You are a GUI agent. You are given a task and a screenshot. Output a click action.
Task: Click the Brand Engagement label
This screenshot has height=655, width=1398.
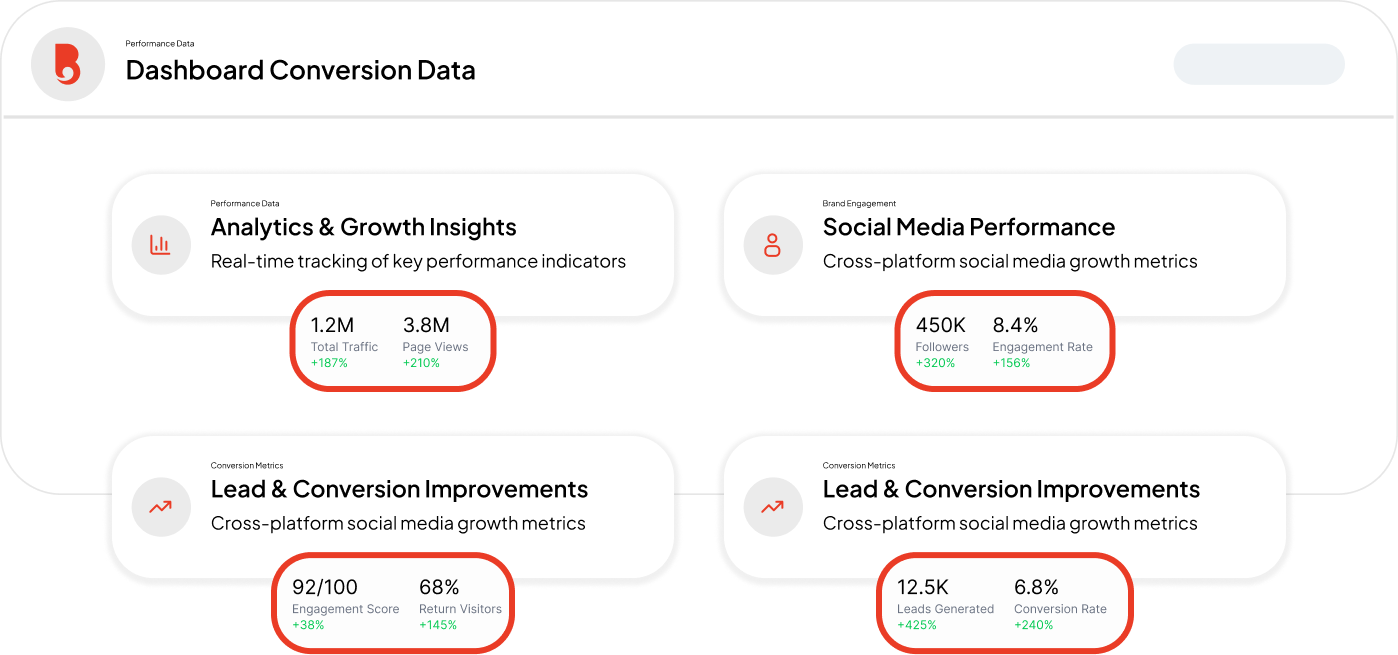point(859,204)
